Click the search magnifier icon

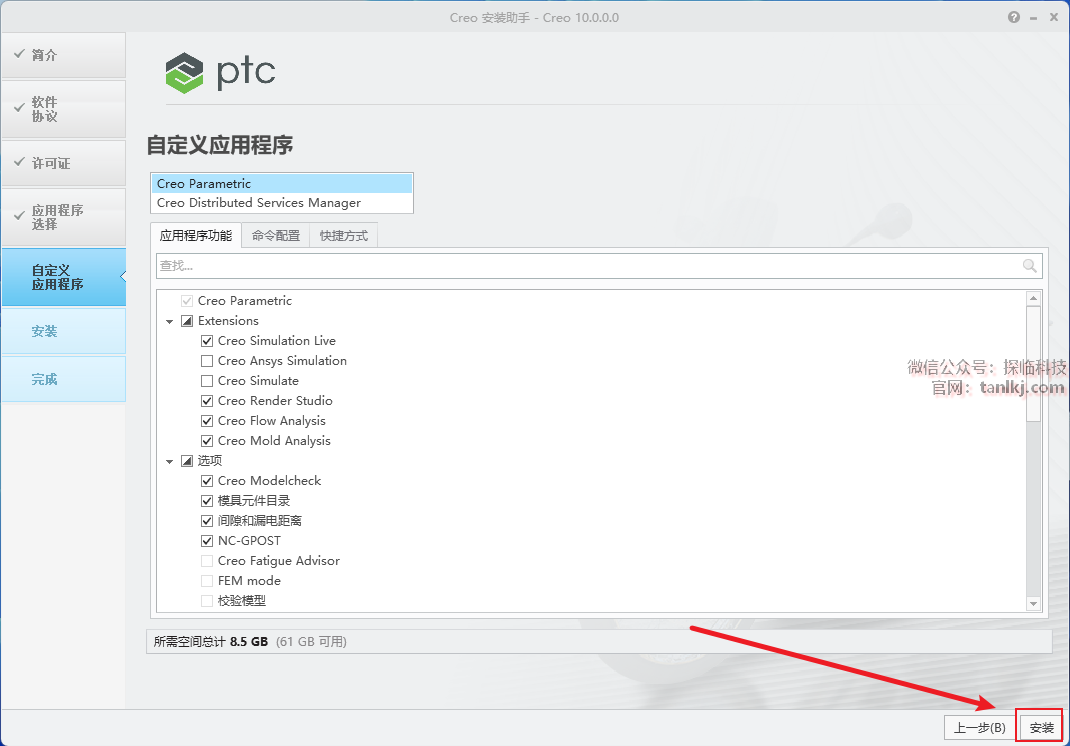click(1029, 266)
